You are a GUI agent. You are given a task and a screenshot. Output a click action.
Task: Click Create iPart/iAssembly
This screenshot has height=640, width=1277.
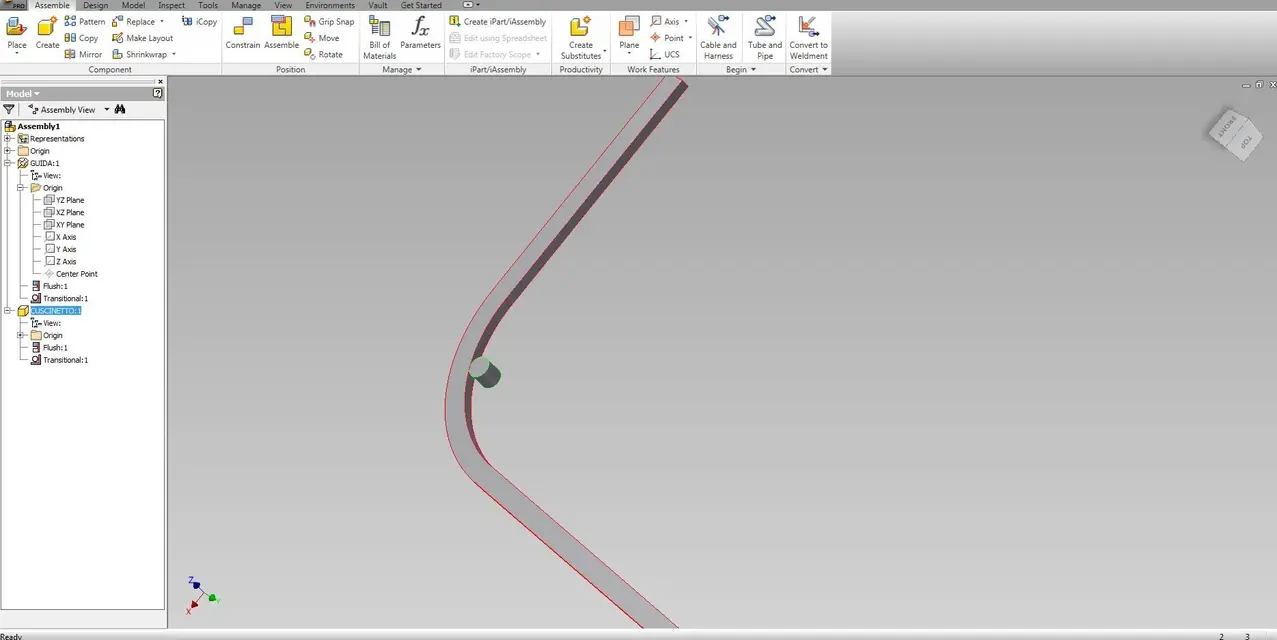pos(497,21)
